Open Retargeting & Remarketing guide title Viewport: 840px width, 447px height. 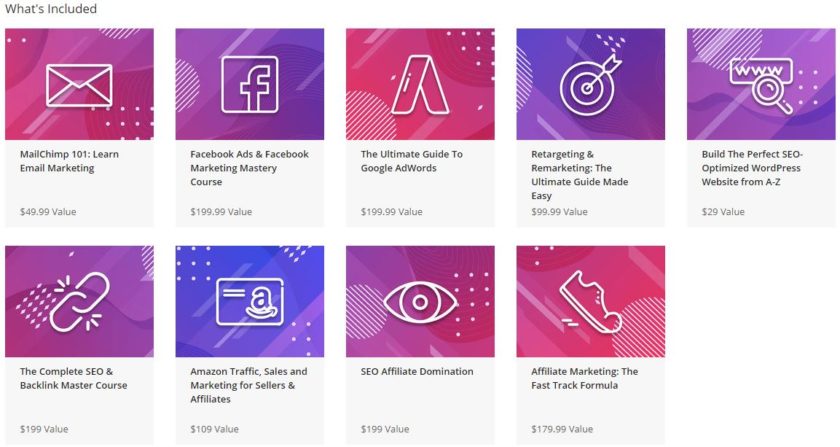coord(580,175)
